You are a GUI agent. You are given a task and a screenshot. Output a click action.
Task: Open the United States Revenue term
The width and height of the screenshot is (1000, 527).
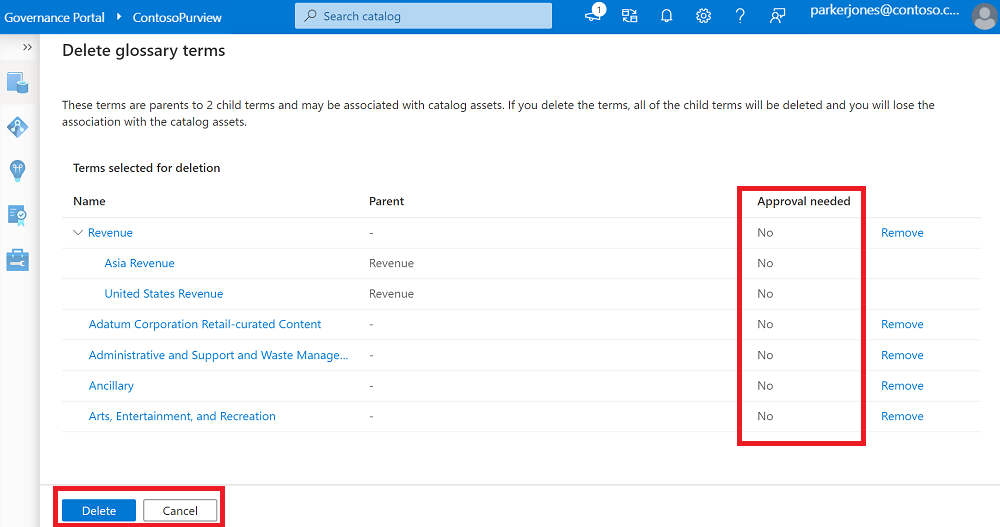tap(164, 293)
